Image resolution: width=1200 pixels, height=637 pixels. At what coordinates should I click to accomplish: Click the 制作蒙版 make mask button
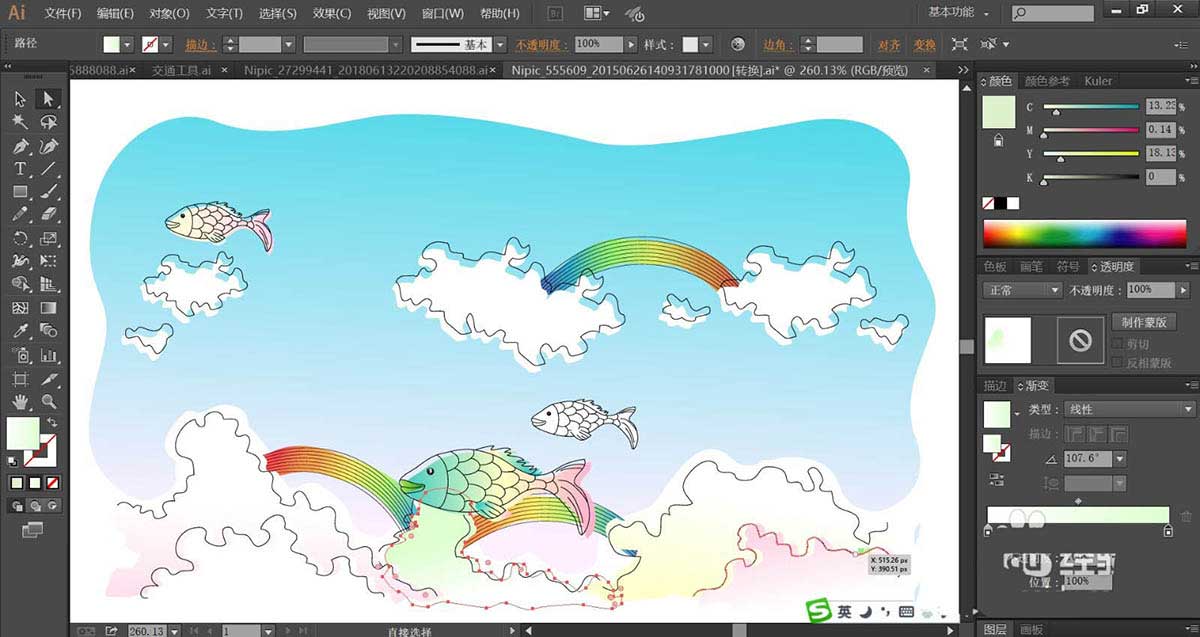coord(1143,322)
